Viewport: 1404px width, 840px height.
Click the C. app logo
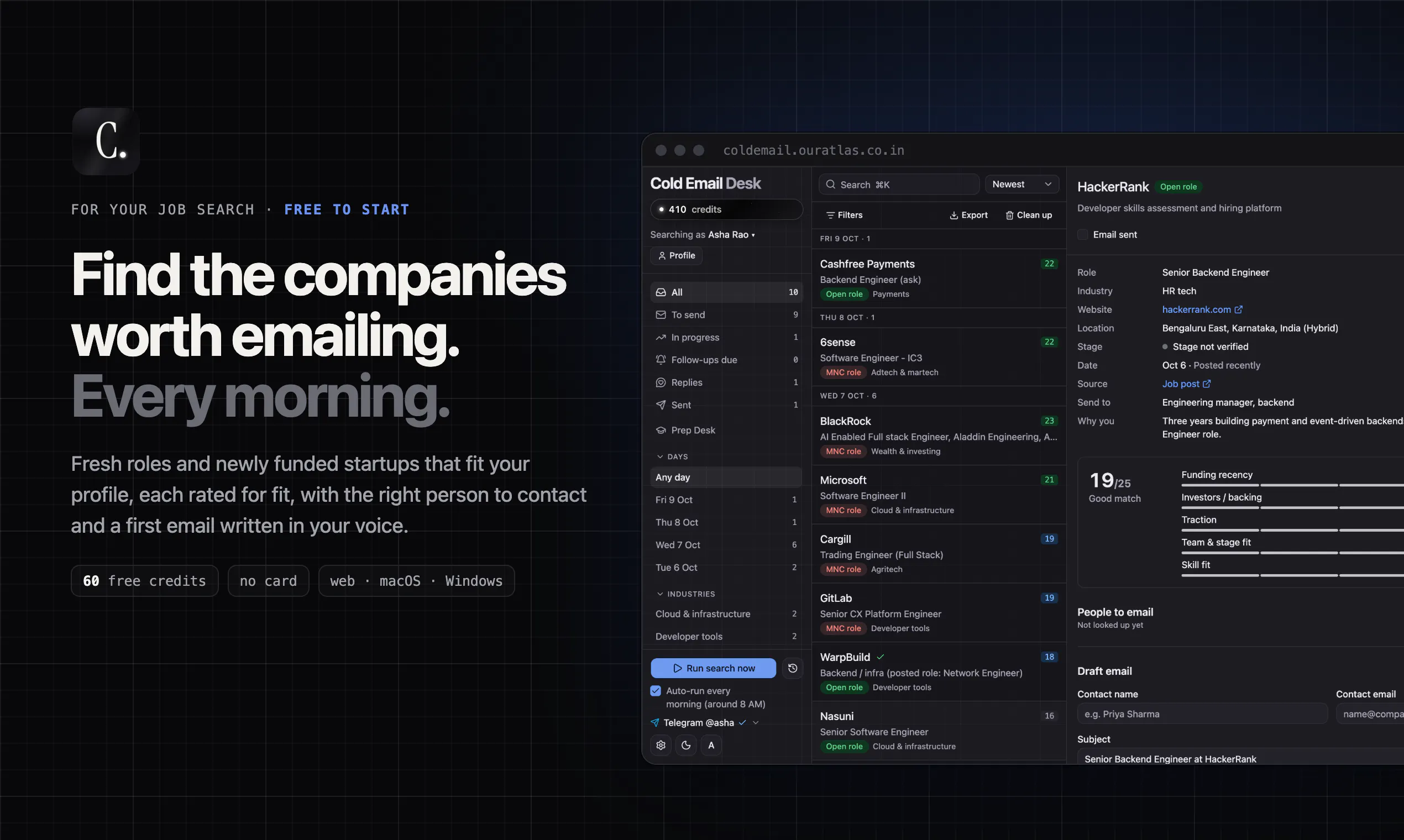pos(106,141)
